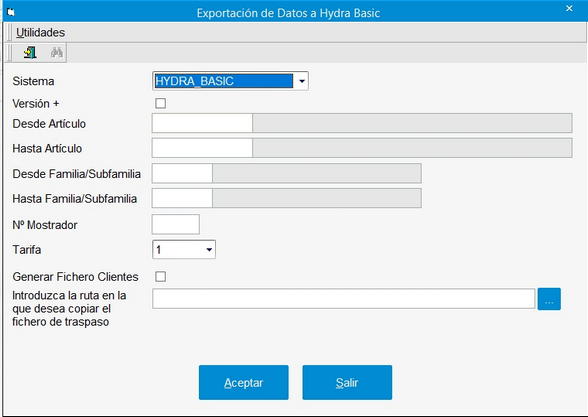Click the transfer file path input field
Viewport: 588px width, 417px height.
point(344,299)
